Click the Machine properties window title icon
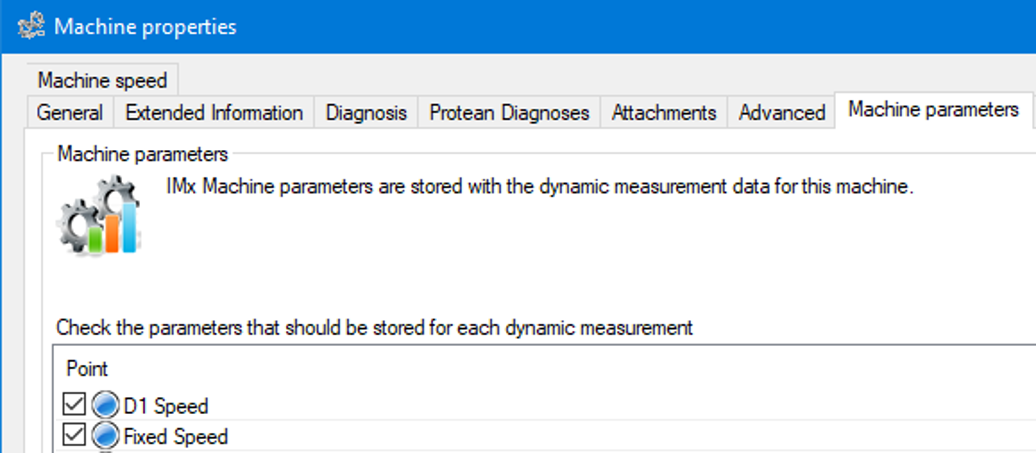1036x453 pixels. pyautogui.click(x=31, y=26)
